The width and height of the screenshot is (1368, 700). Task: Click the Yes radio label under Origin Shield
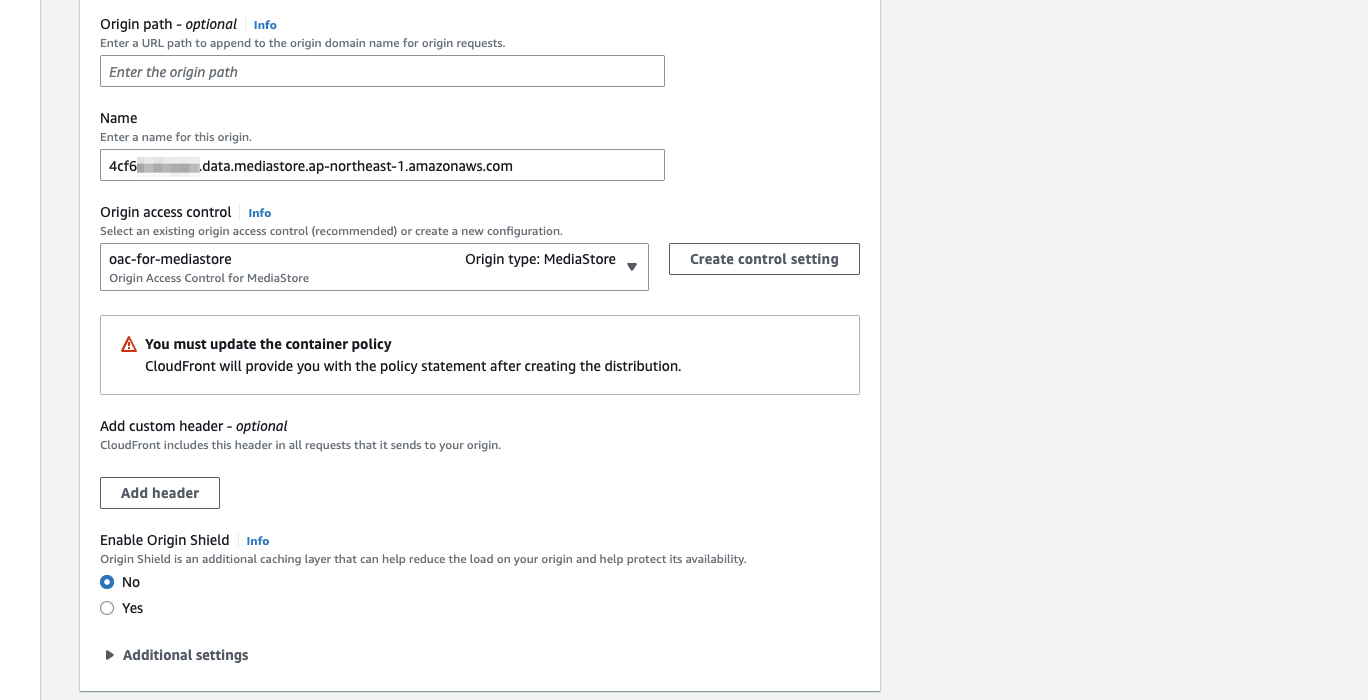[133, 608]
